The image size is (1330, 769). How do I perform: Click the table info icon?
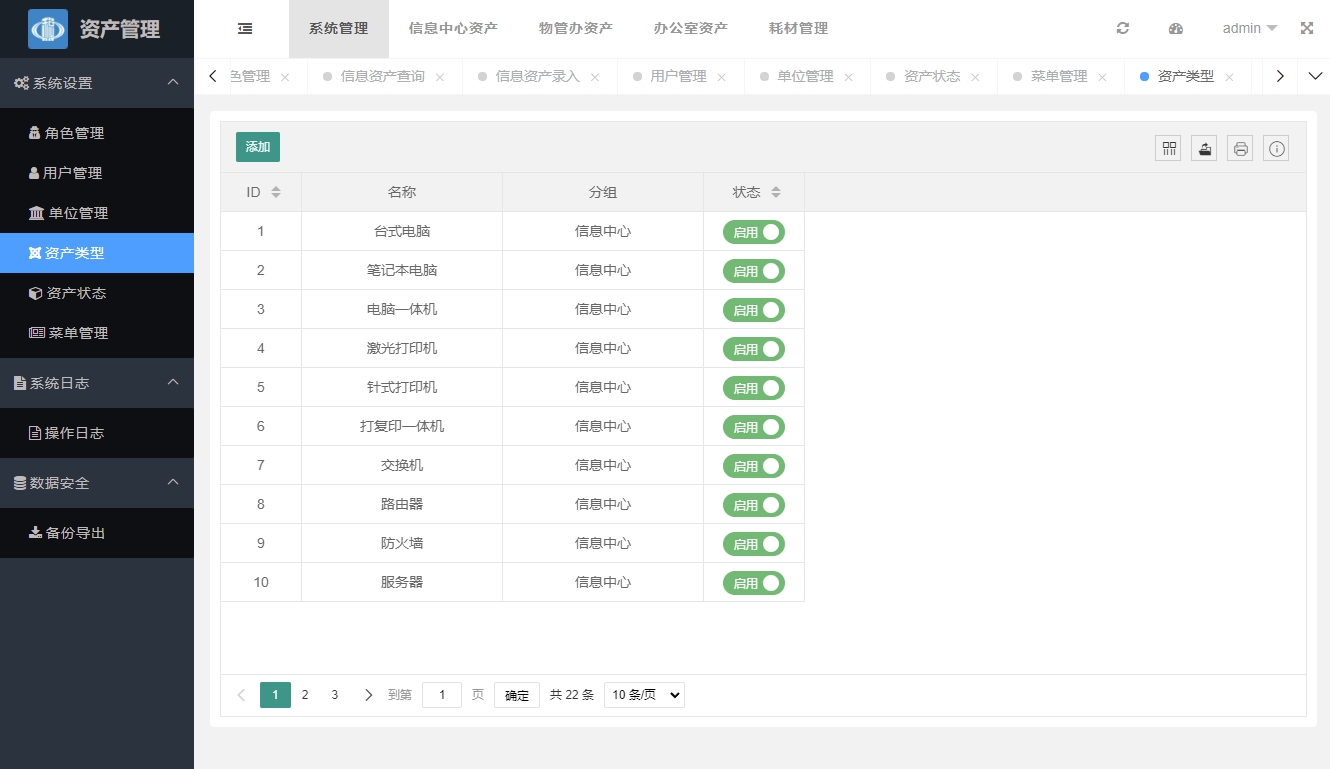[x=1276, y=149]
